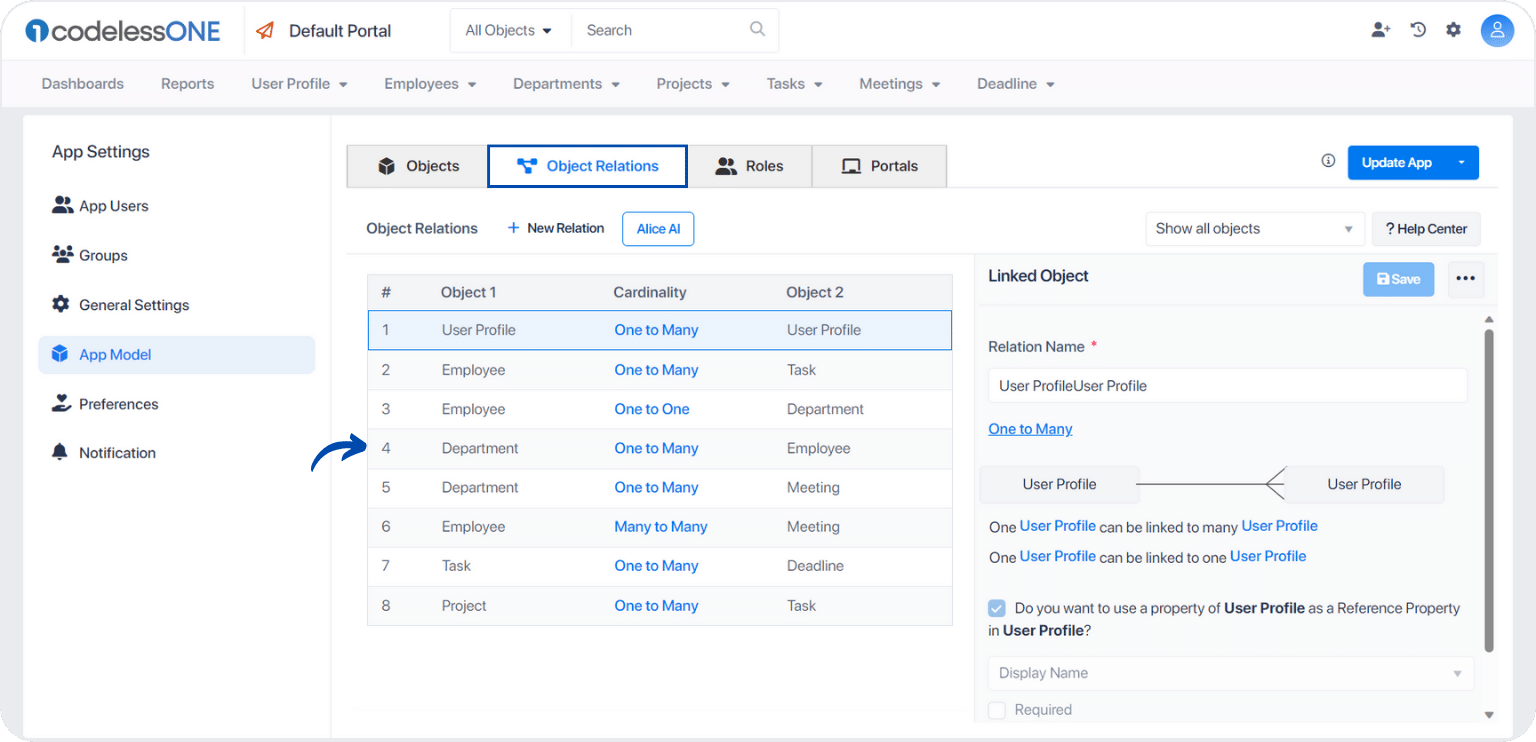Expand the Display Name dropdown
Image resolution: width=1536 pixels, height=742 pixels.
click(1231, 673)
